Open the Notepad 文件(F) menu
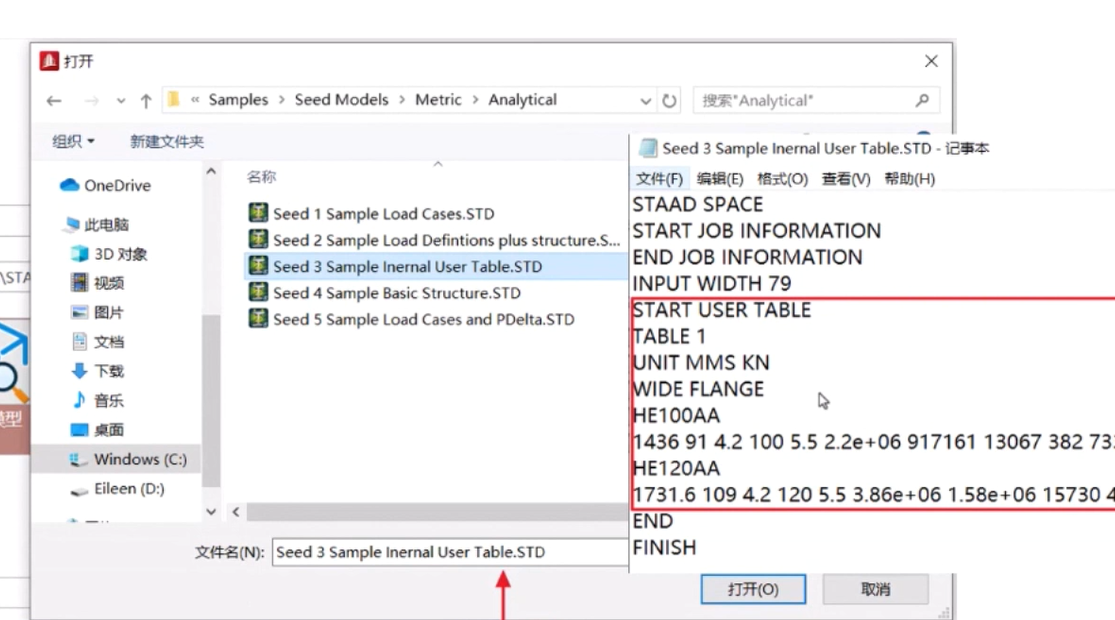 click(x=658, y=178)
